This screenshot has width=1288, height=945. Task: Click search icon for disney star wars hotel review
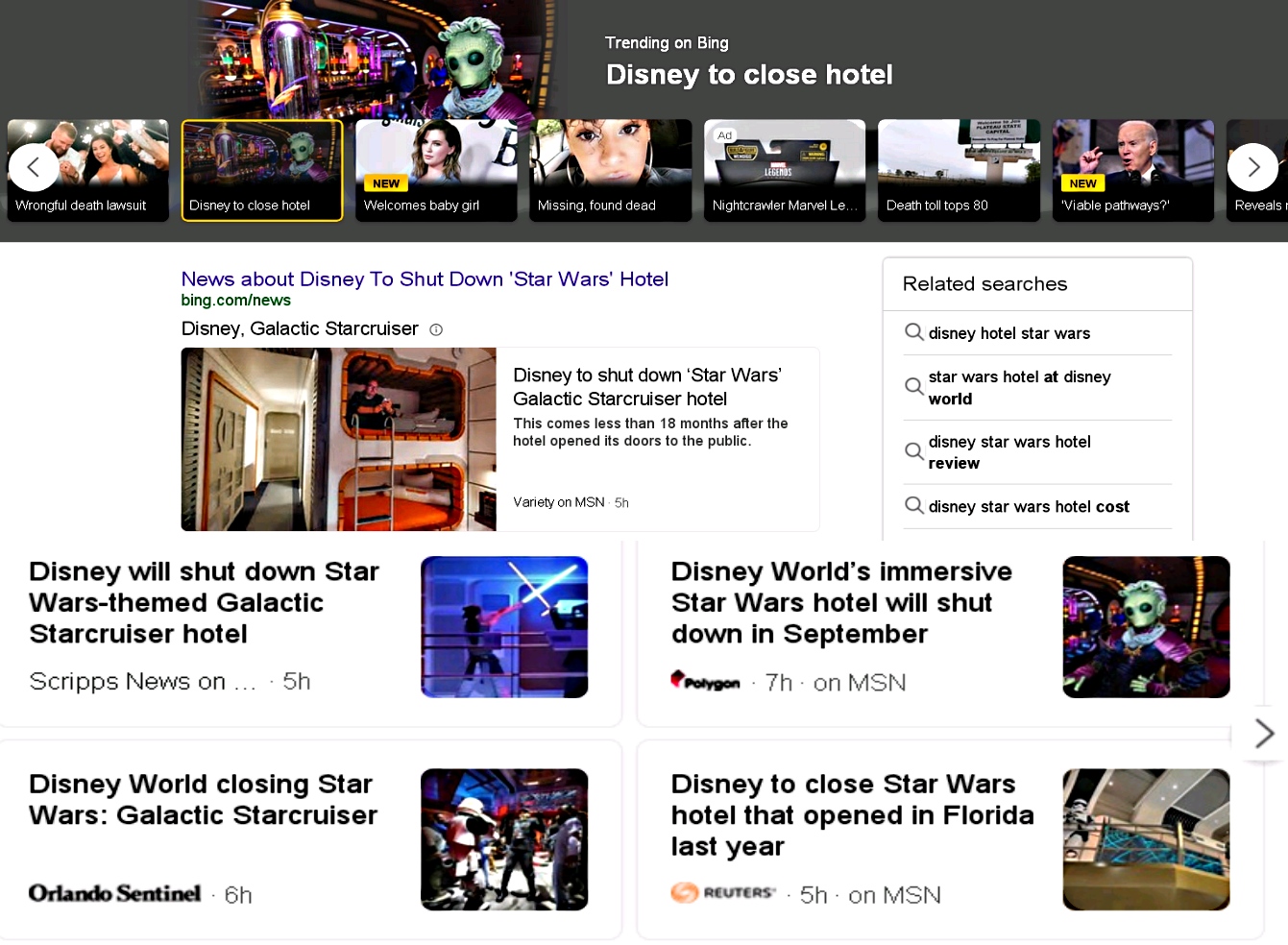click(914, 451)
